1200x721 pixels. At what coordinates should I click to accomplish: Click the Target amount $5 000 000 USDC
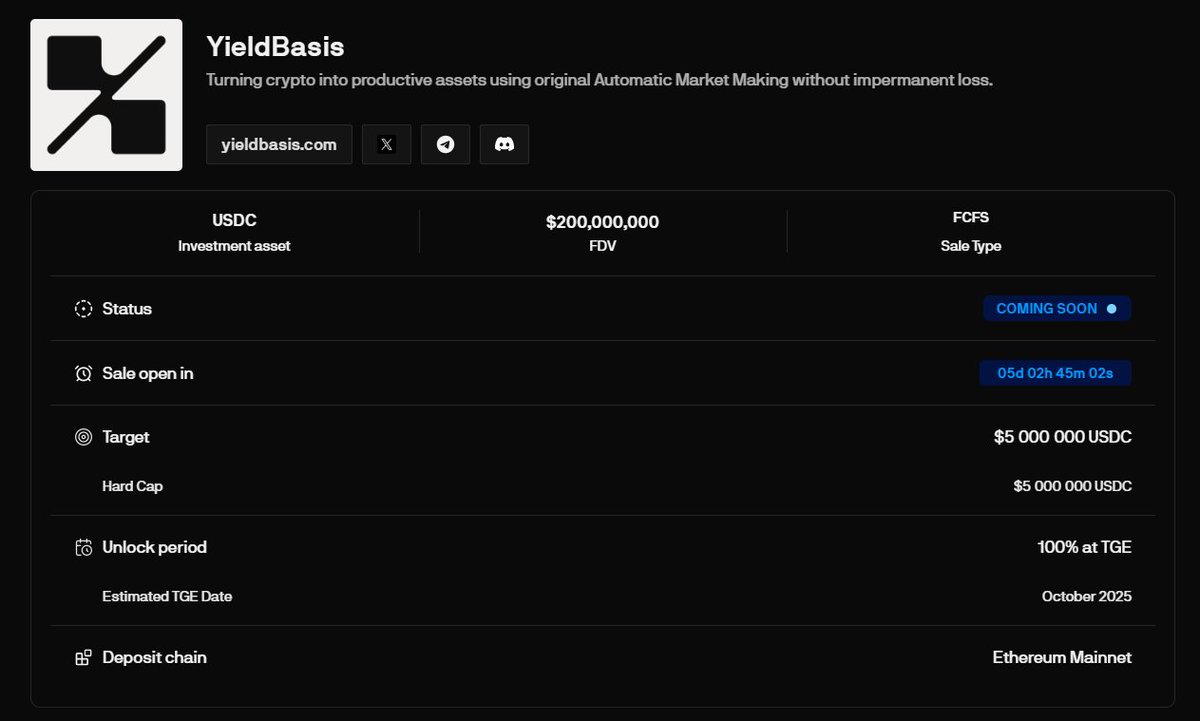click(1063, 437)
